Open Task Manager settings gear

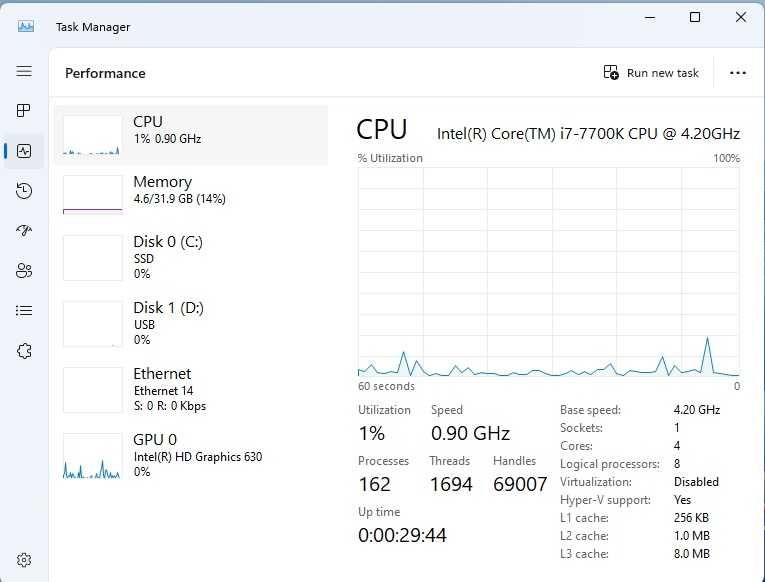tap(24, 560)
